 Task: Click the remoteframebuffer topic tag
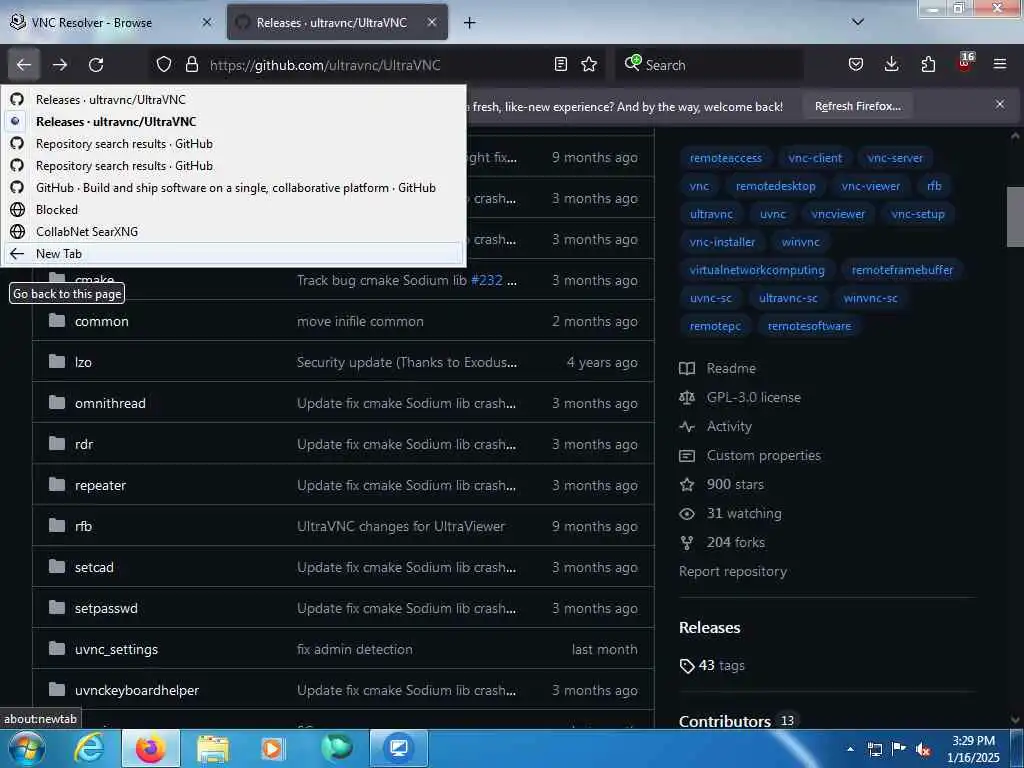tap(902, 270)
